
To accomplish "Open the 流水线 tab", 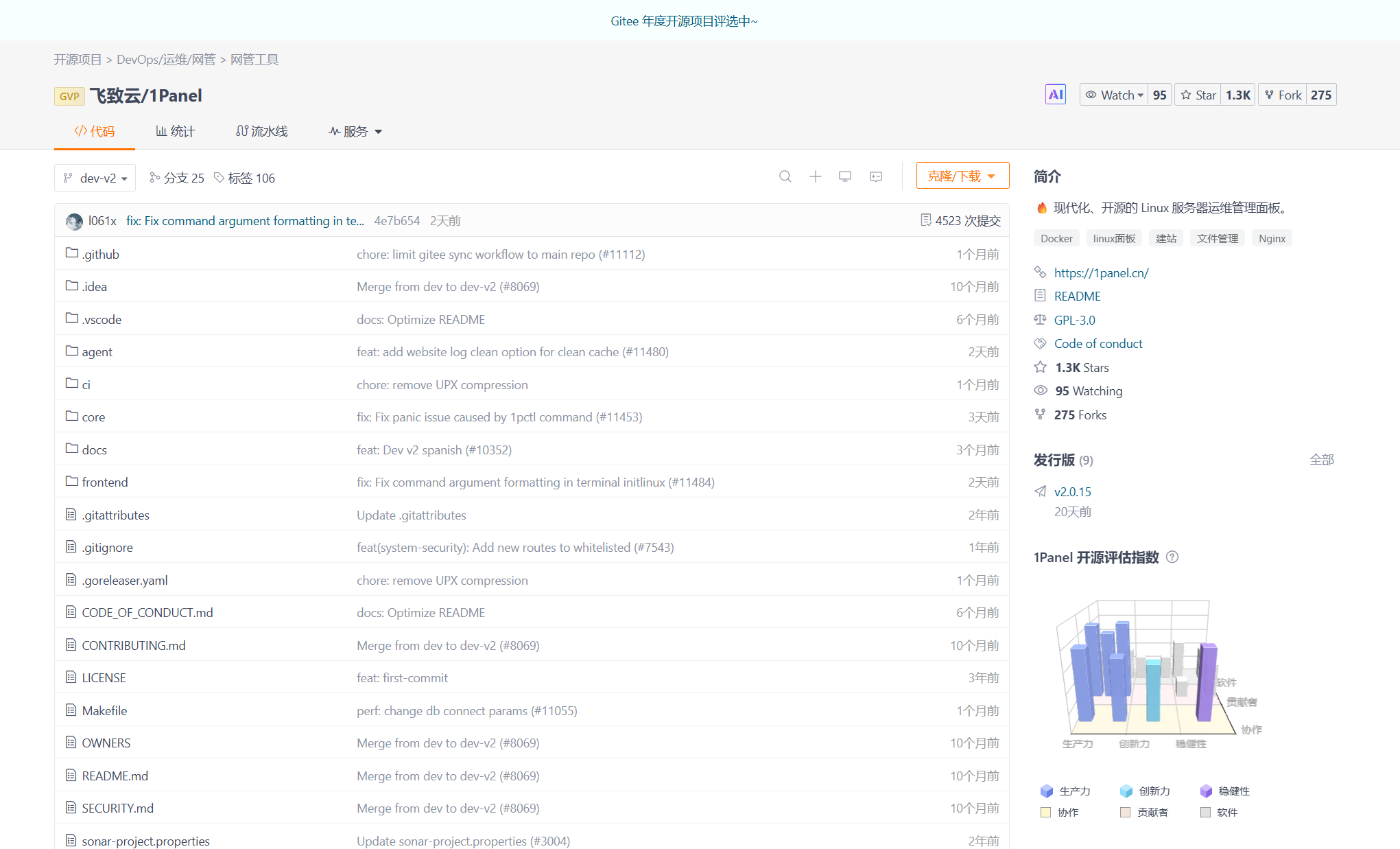I will 261,131.
